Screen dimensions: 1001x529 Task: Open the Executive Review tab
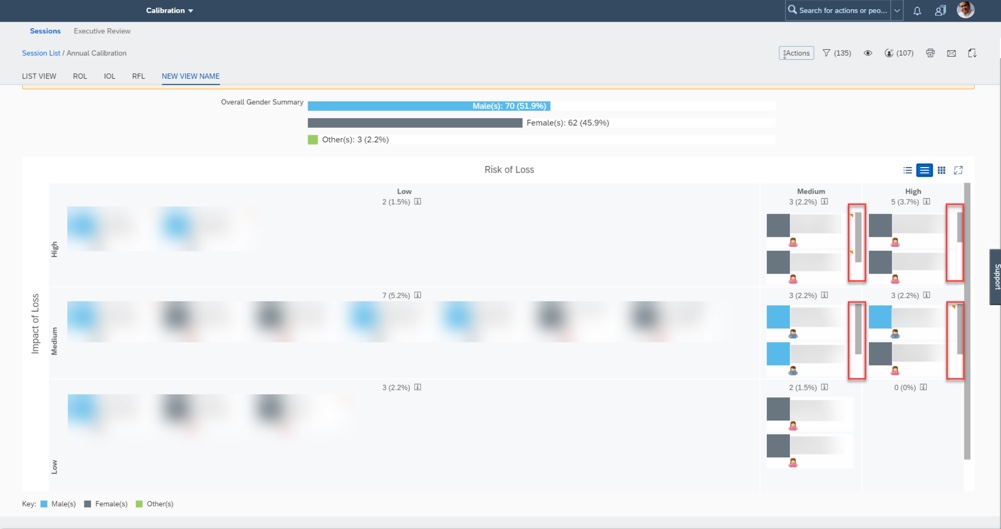[102, 31]
